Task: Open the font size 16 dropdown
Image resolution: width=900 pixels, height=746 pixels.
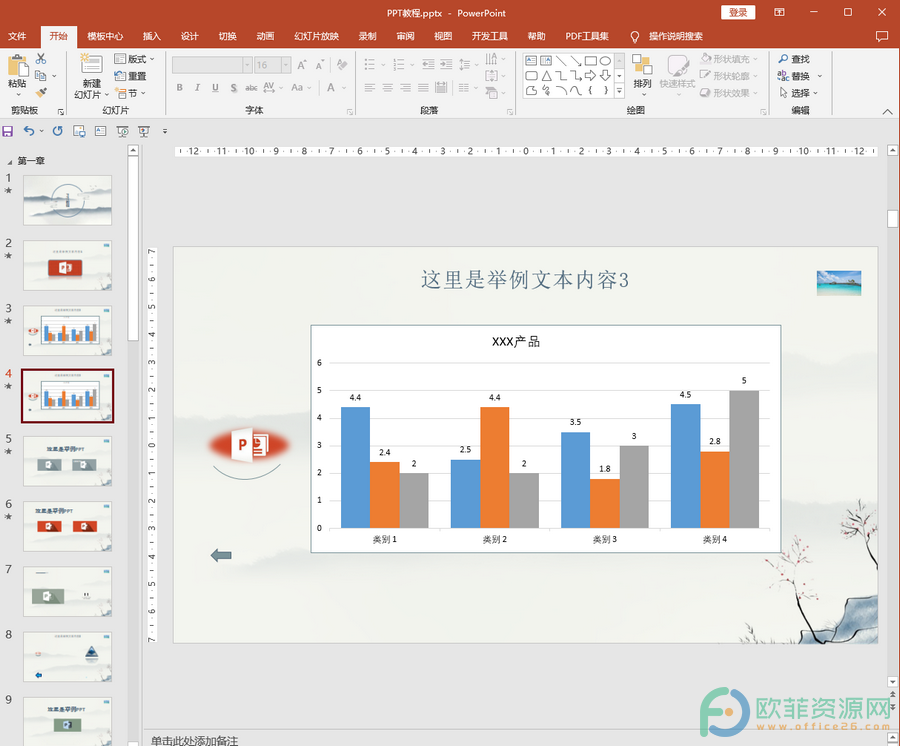Action: coord(285,65)
